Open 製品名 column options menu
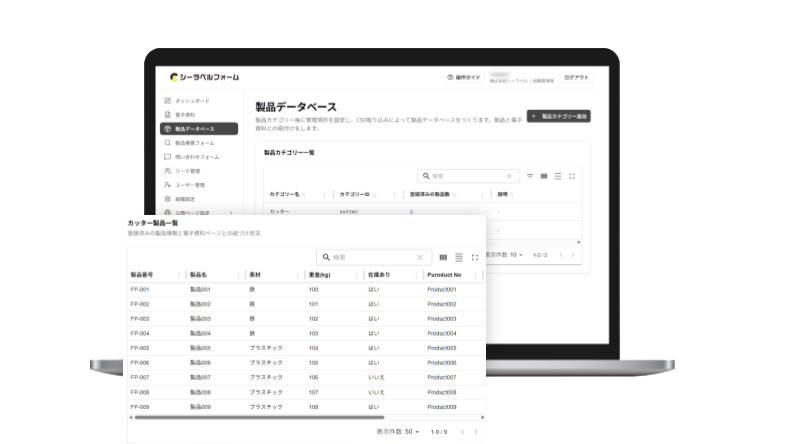The width and height of the screenshot is (790, 444). 238,275
